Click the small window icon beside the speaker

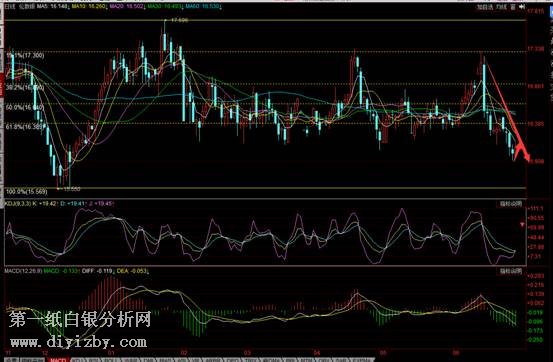pos(513,7)
